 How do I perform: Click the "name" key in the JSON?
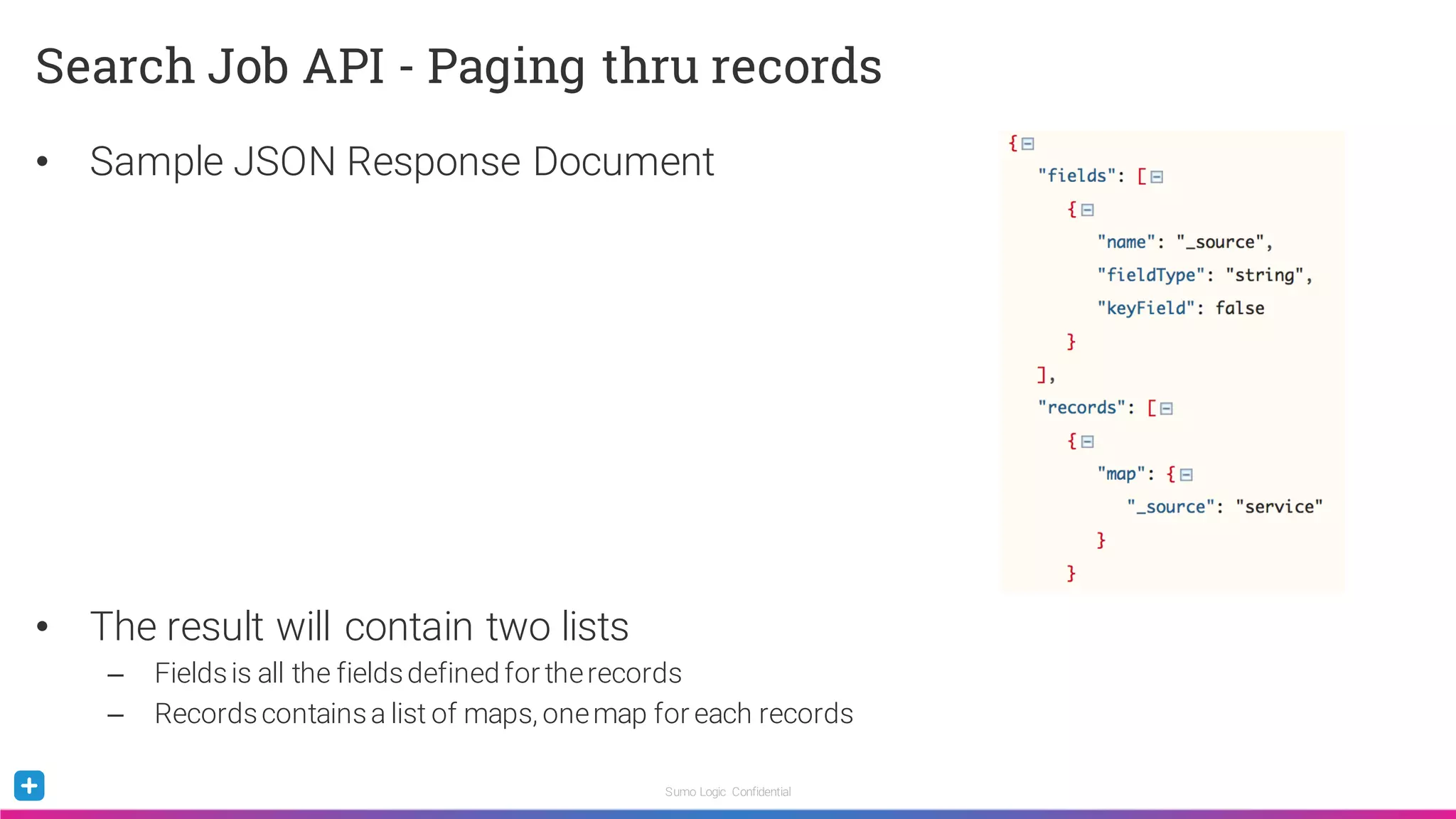click(x=1126, y=242)
